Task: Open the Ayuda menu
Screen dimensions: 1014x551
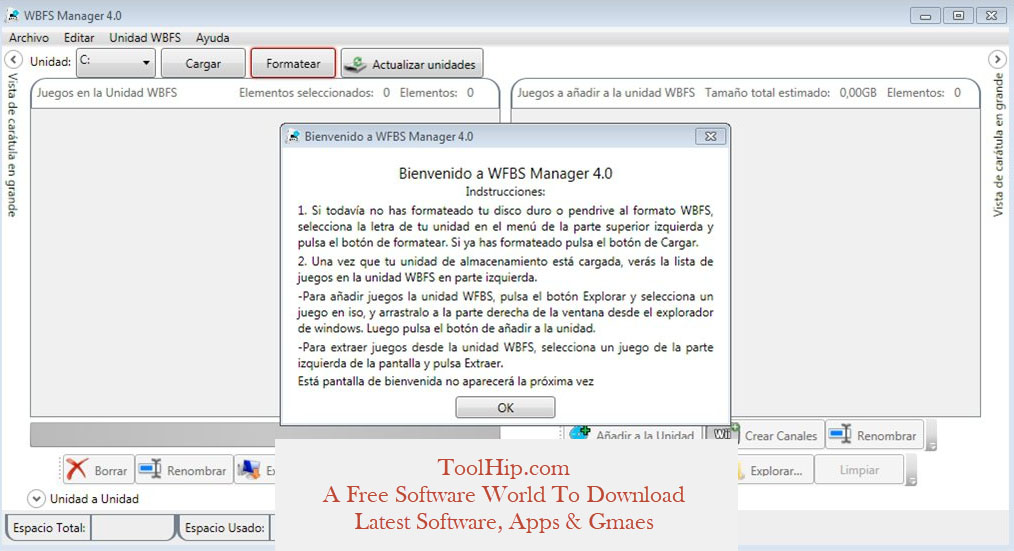Action: [213, 38]
